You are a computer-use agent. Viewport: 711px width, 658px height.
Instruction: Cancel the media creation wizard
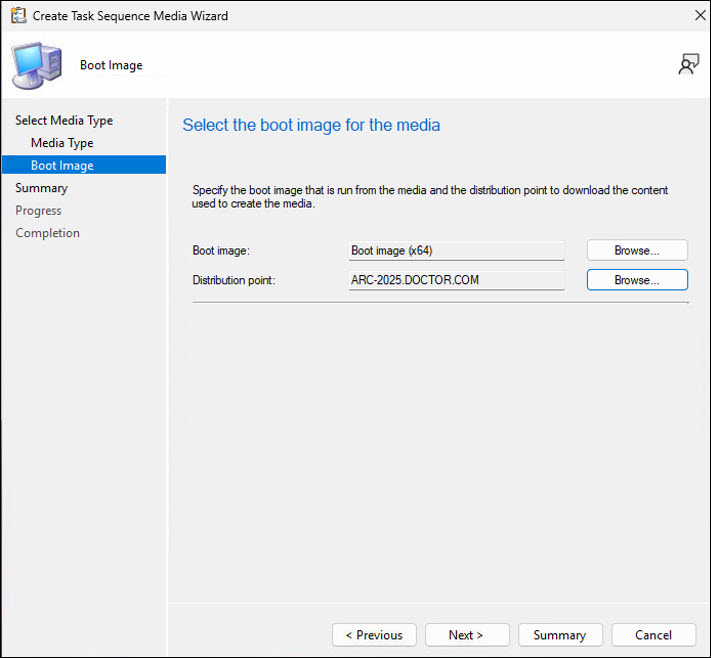(654, 635)
